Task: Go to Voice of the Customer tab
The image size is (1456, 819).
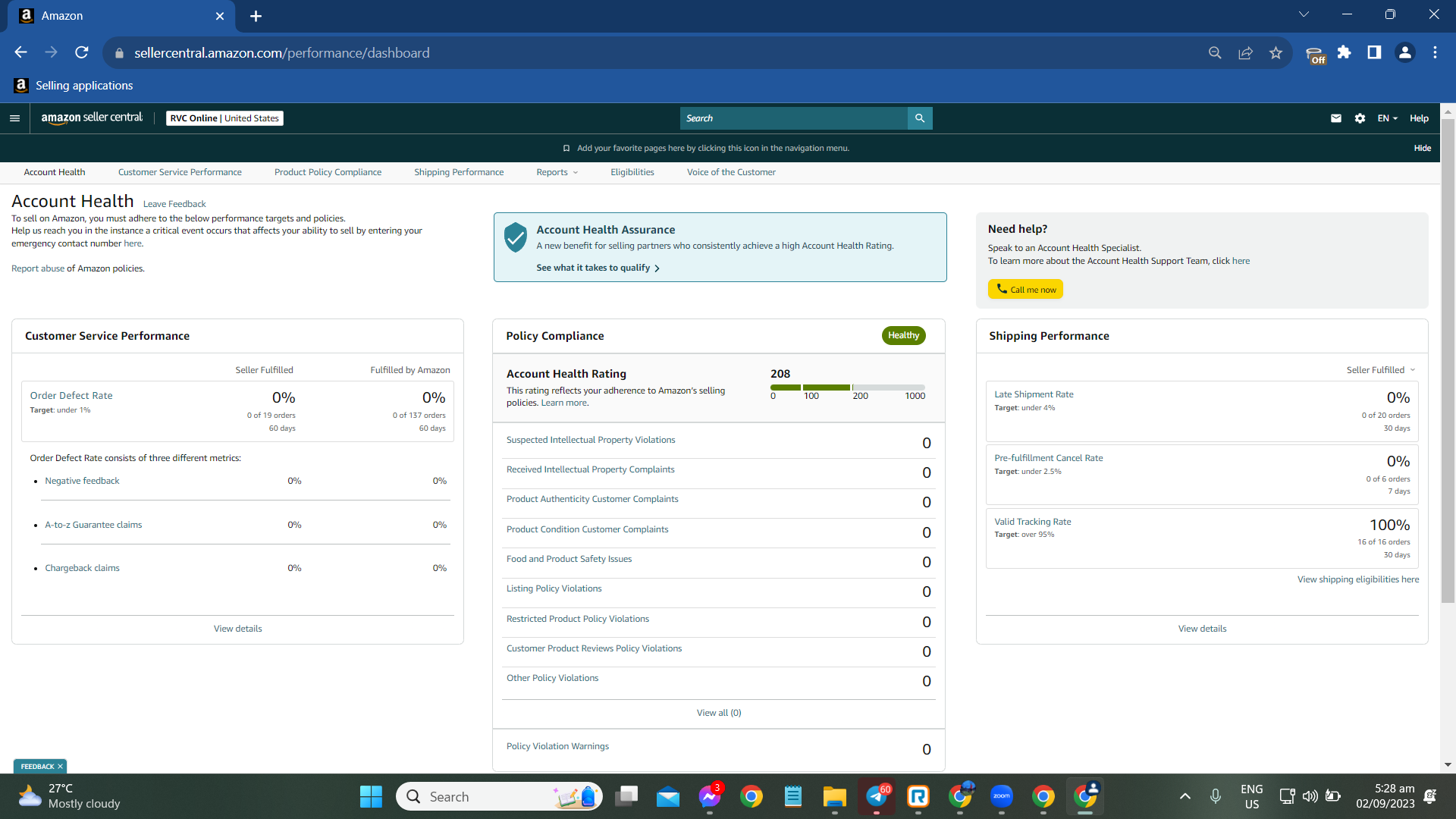Action: coord(731,172)
